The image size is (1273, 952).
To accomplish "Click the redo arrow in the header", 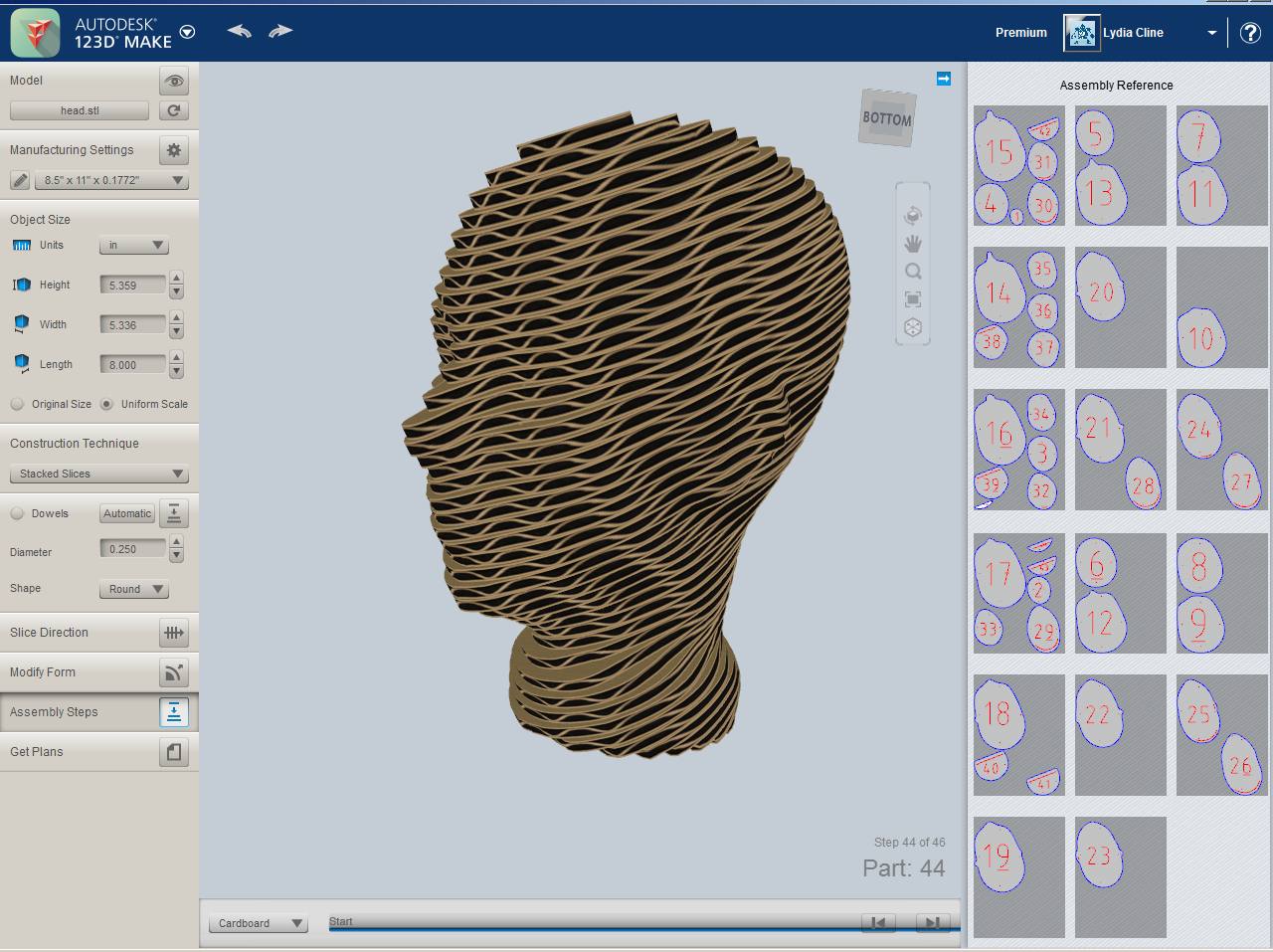I will (280, 31).
